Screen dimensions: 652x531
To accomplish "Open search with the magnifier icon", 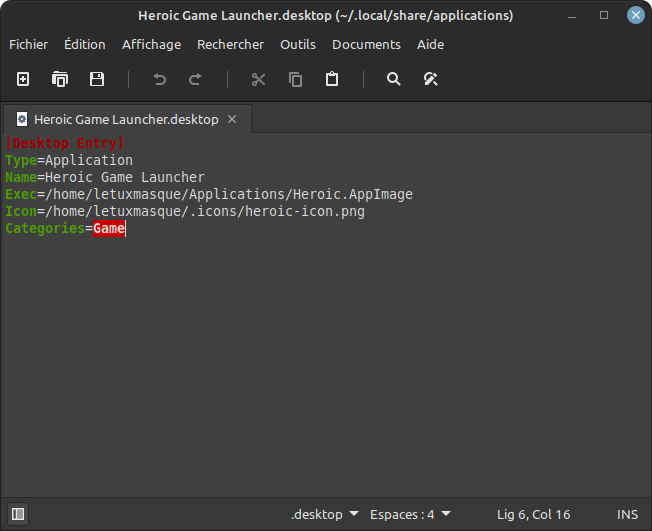I will pos(393,79).
